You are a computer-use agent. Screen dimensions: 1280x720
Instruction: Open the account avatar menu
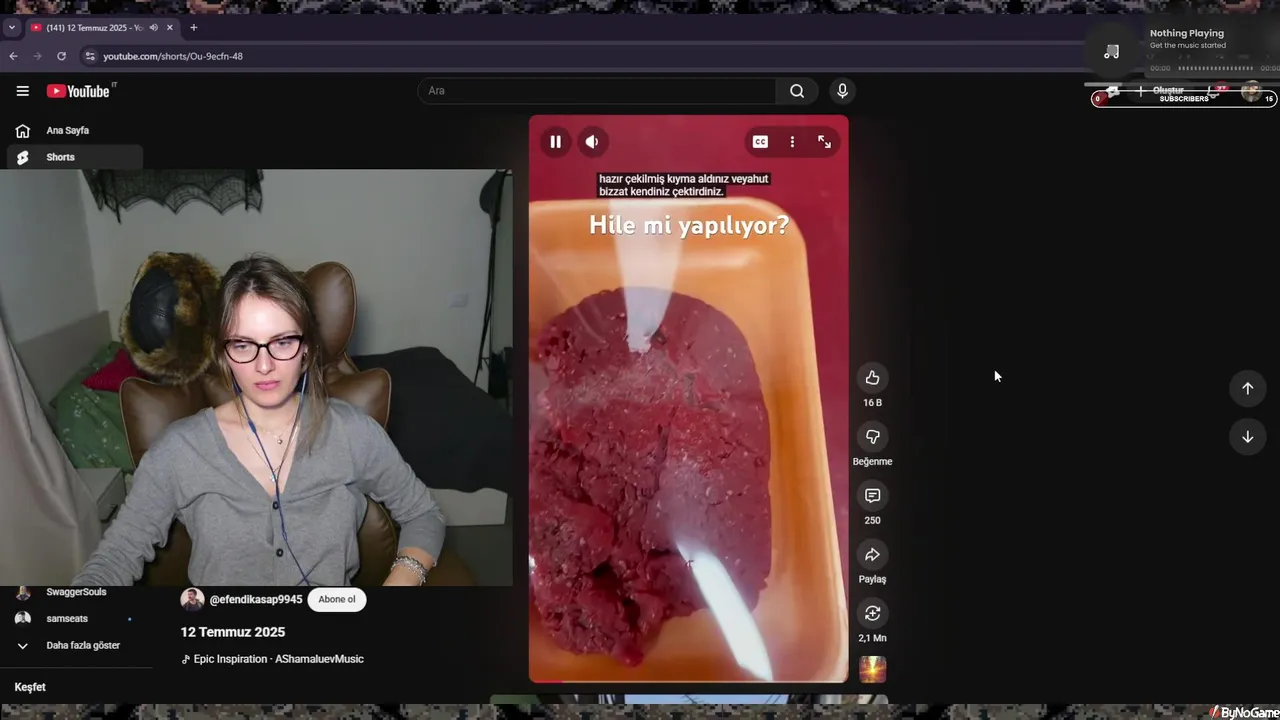click(1251, 91)
